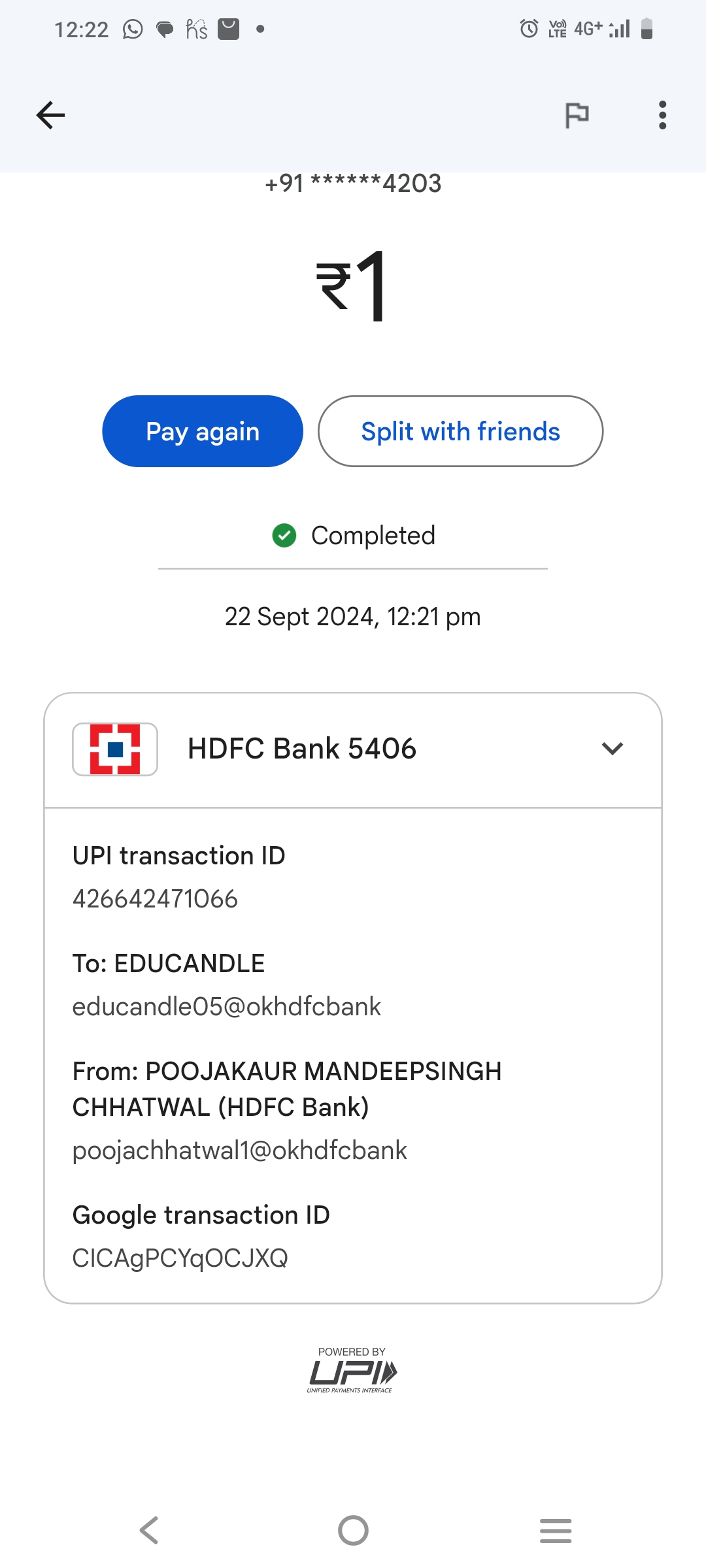The height and width of the screenshot is (1568, 706).
Task: Tap the HDFC Bank 5406 account row
Action: (302, 749)
